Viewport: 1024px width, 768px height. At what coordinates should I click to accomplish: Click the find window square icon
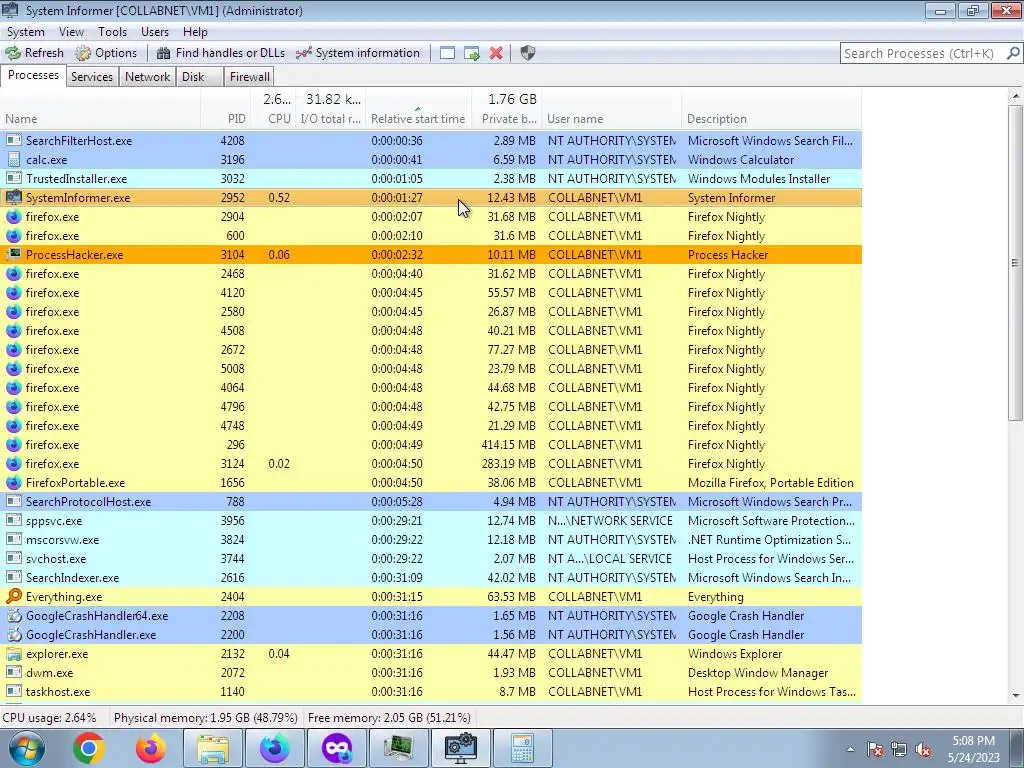[x=447, y=53]
